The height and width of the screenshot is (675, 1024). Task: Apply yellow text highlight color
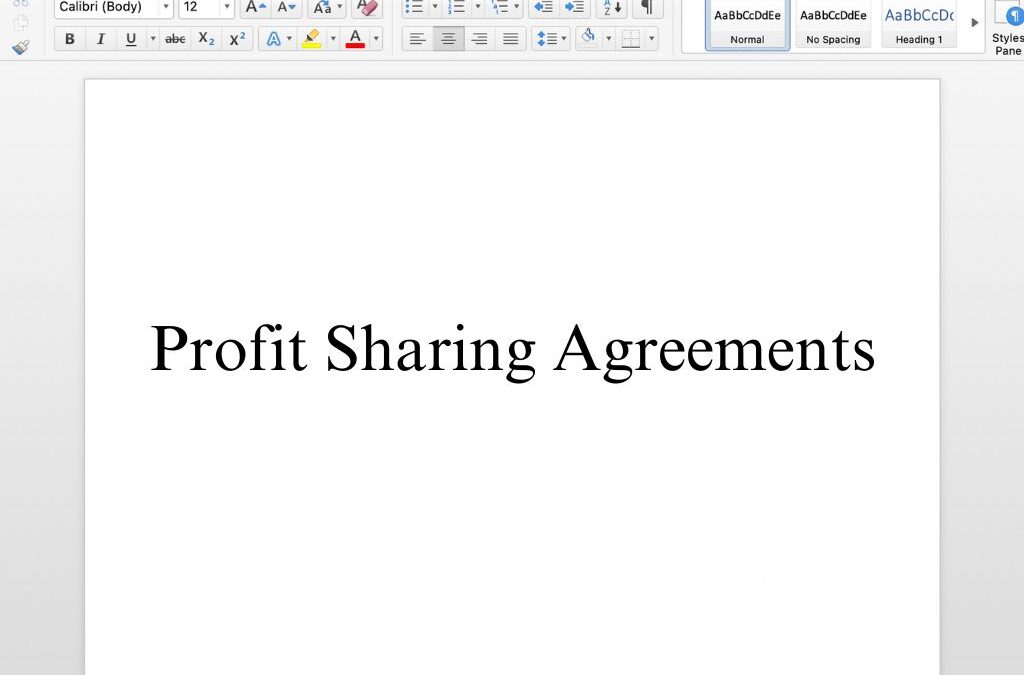312,39
